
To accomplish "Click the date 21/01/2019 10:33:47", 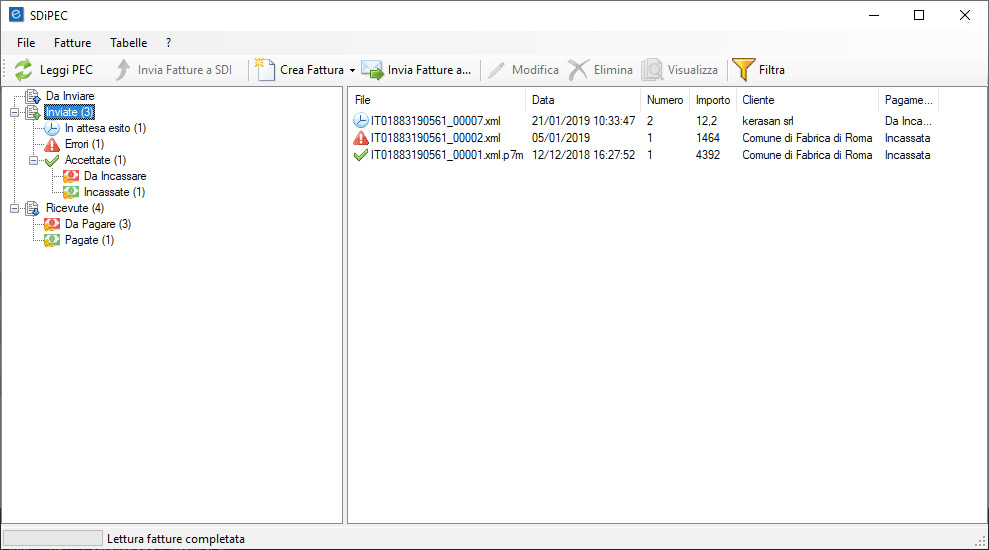I will [x=583, y=120].
